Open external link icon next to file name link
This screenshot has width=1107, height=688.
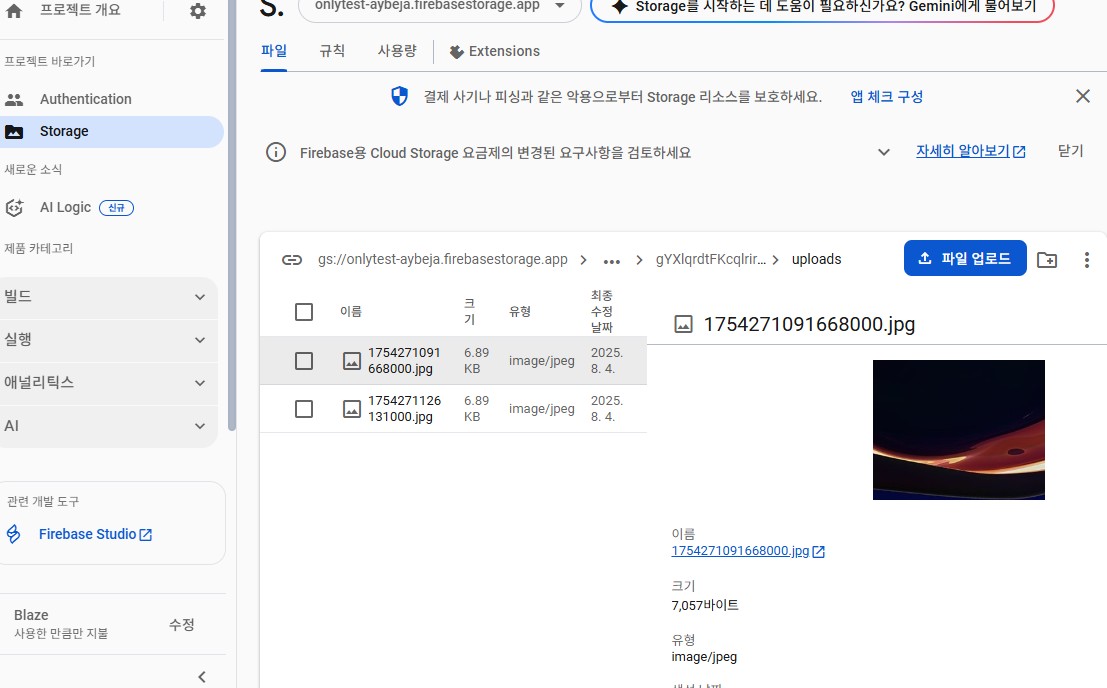tap(819, 552)
